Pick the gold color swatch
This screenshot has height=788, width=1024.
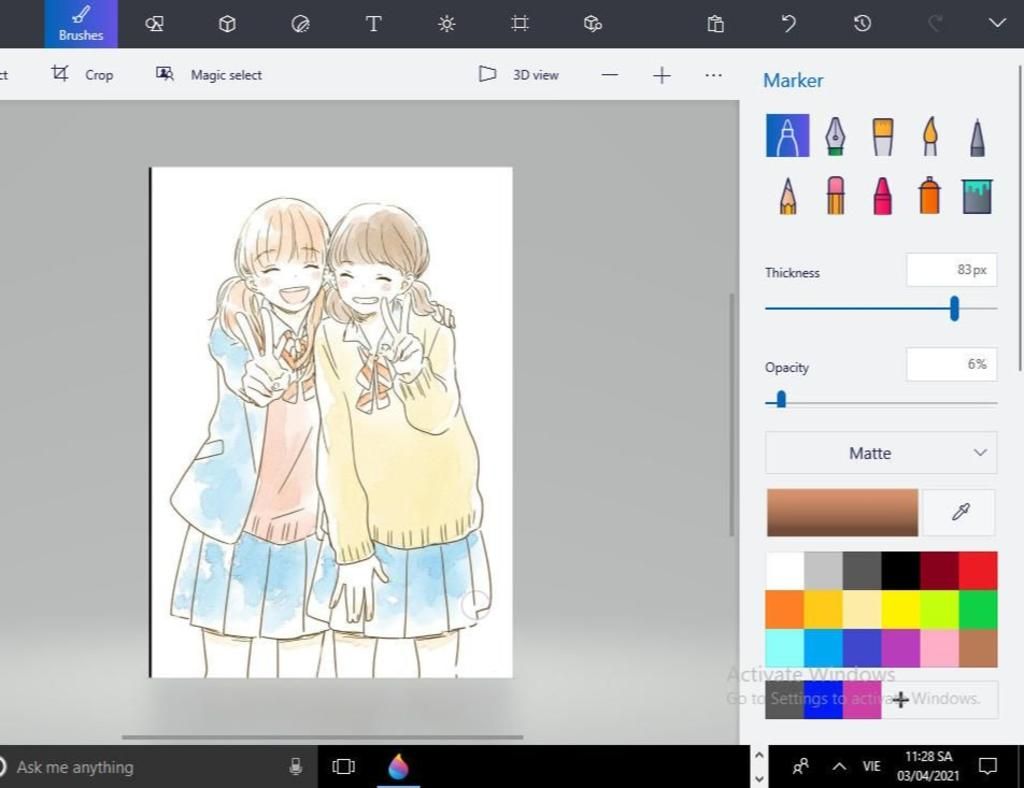pyautogui.click(x=824, y=609)
